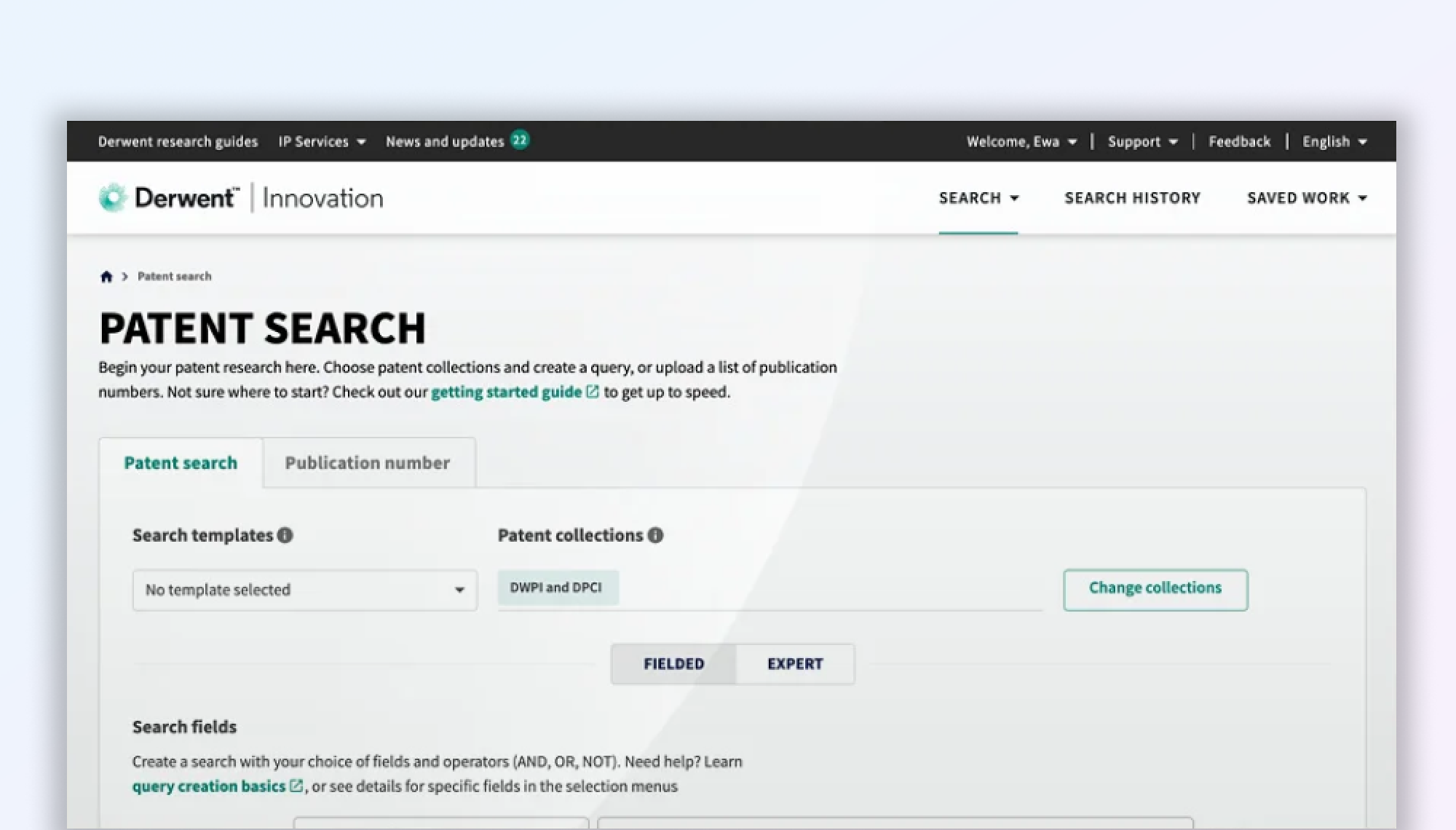The image size is (1456, 830).
Task: Open the Welcome, Ewa account menu
Action: tap(1021, 142)
